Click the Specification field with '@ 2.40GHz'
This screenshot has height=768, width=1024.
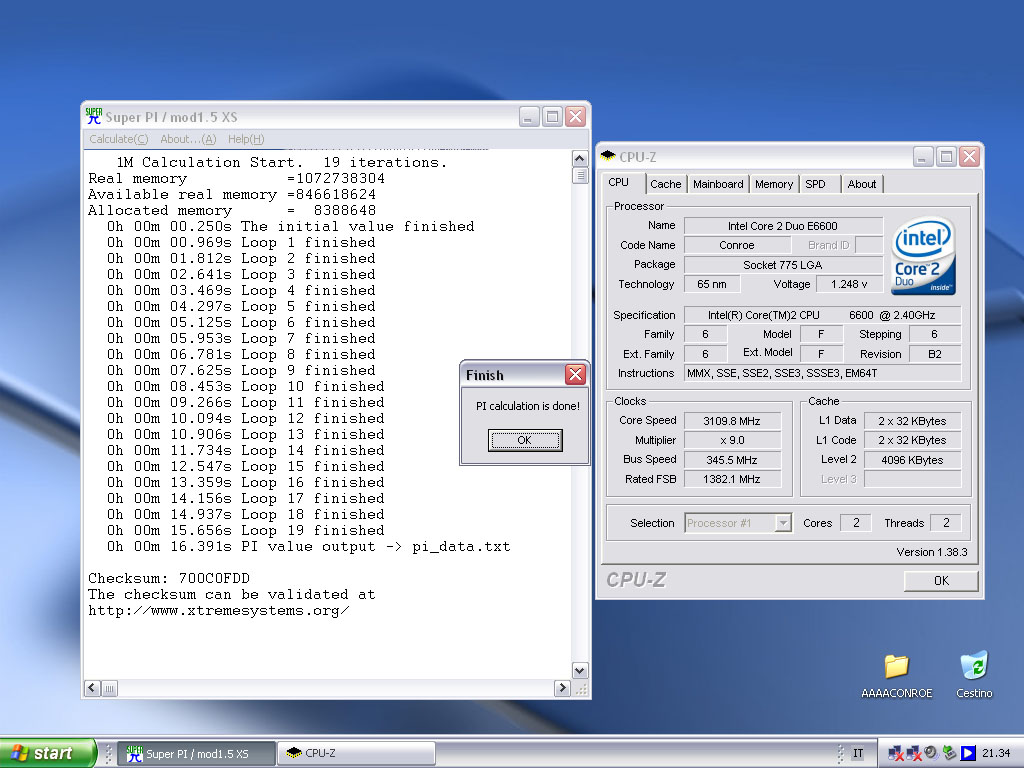(x=822, y=315)
